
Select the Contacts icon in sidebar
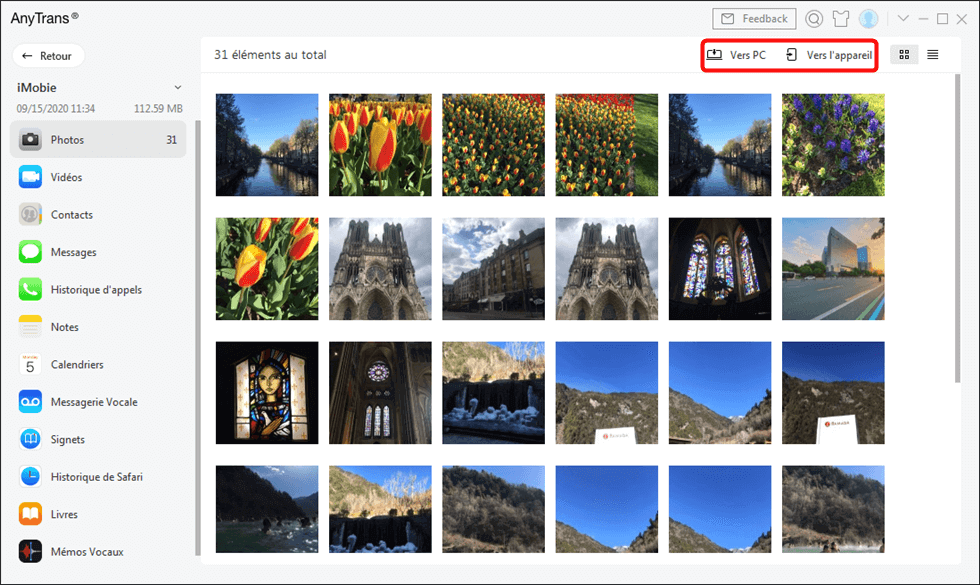(30, 214)
